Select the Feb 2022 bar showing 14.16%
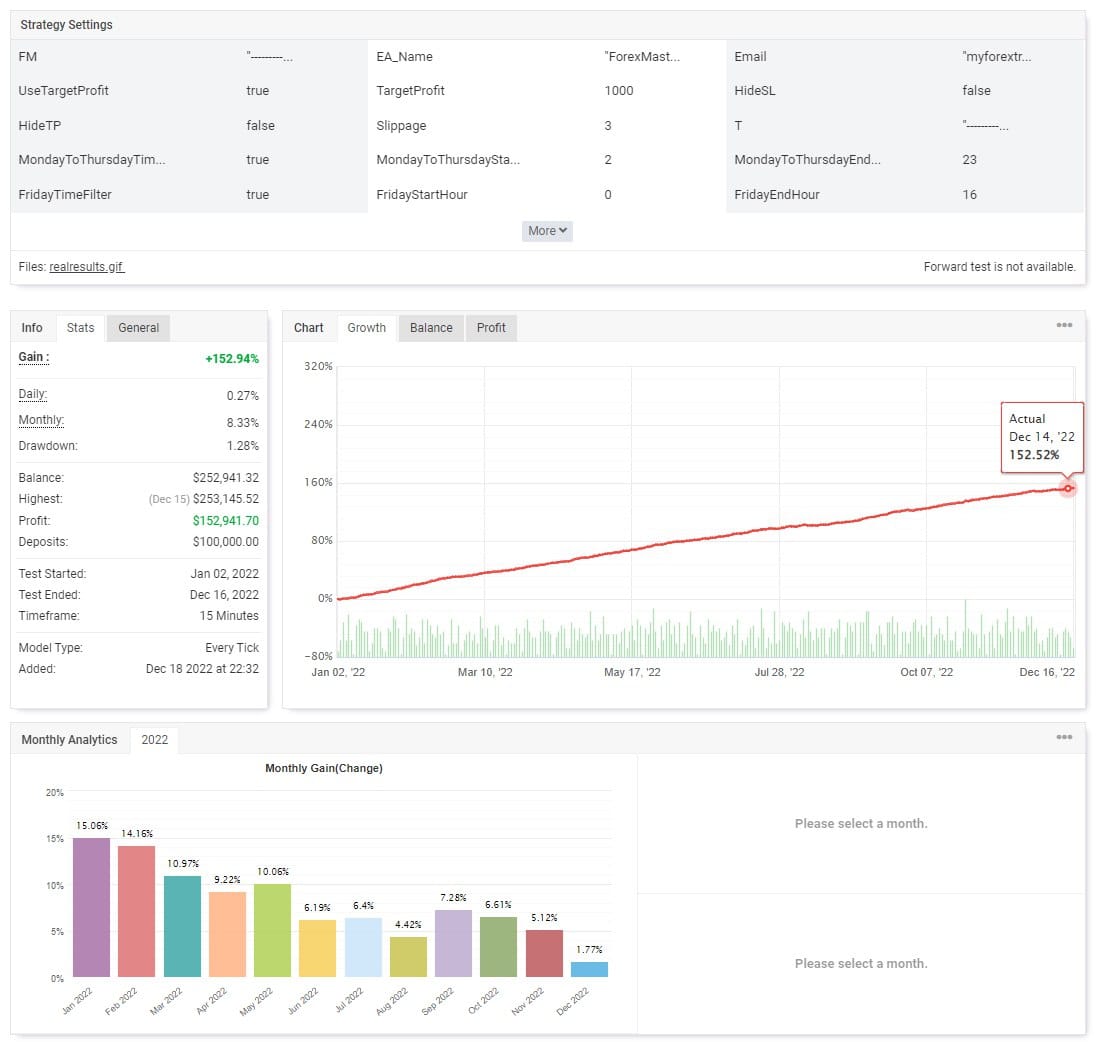 click(x=137, y=912)
